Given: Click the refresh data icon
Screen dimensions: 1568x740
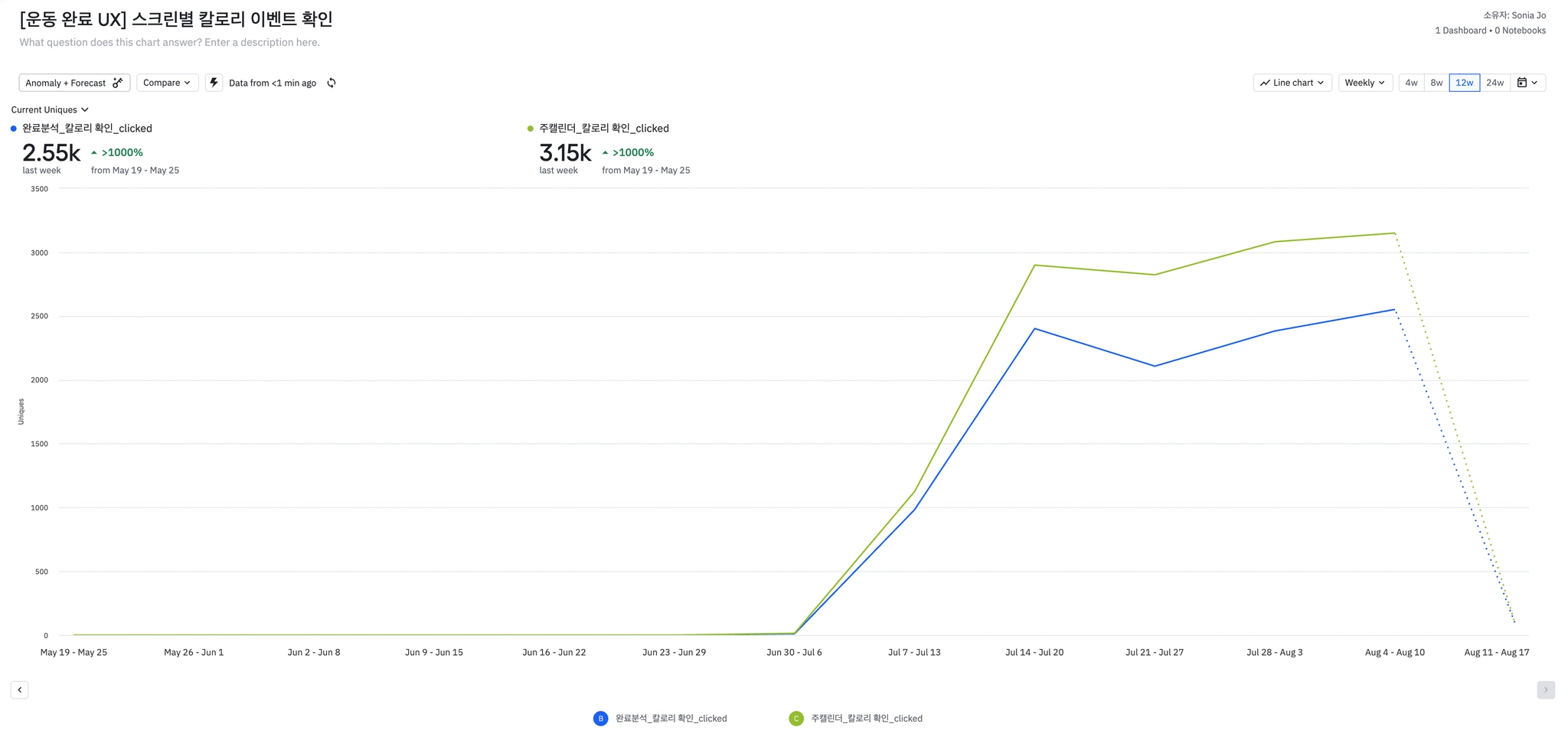Looking at the screenshot, I should 332,83.
